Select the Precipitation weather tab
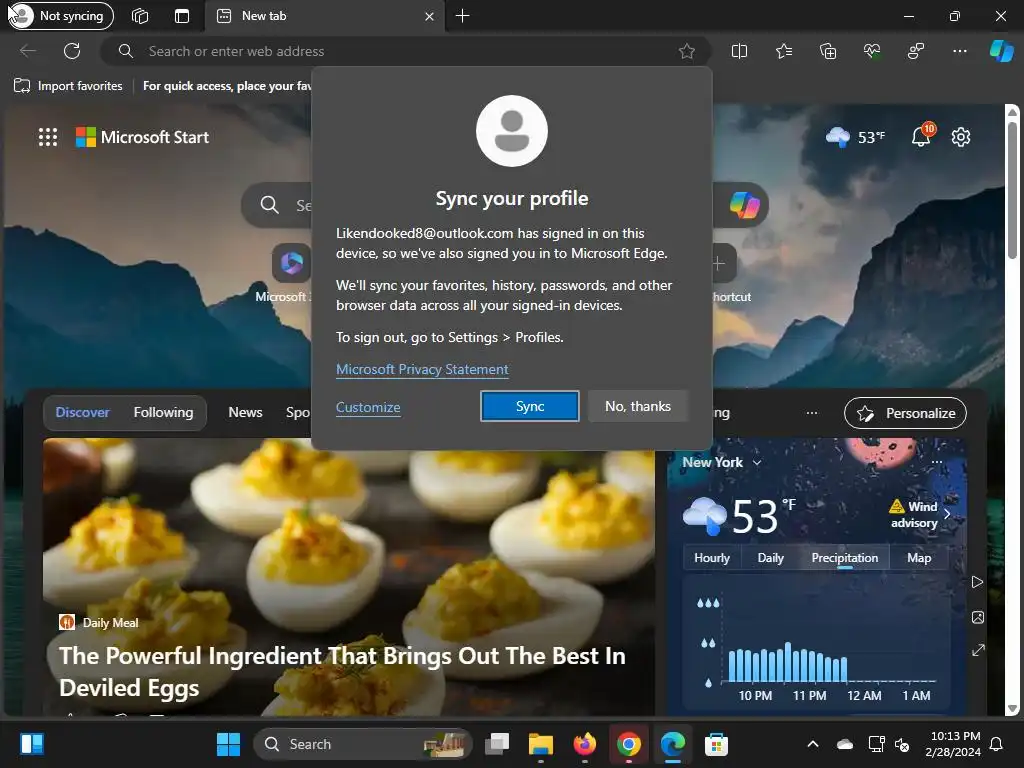 [x=844, y=558]
